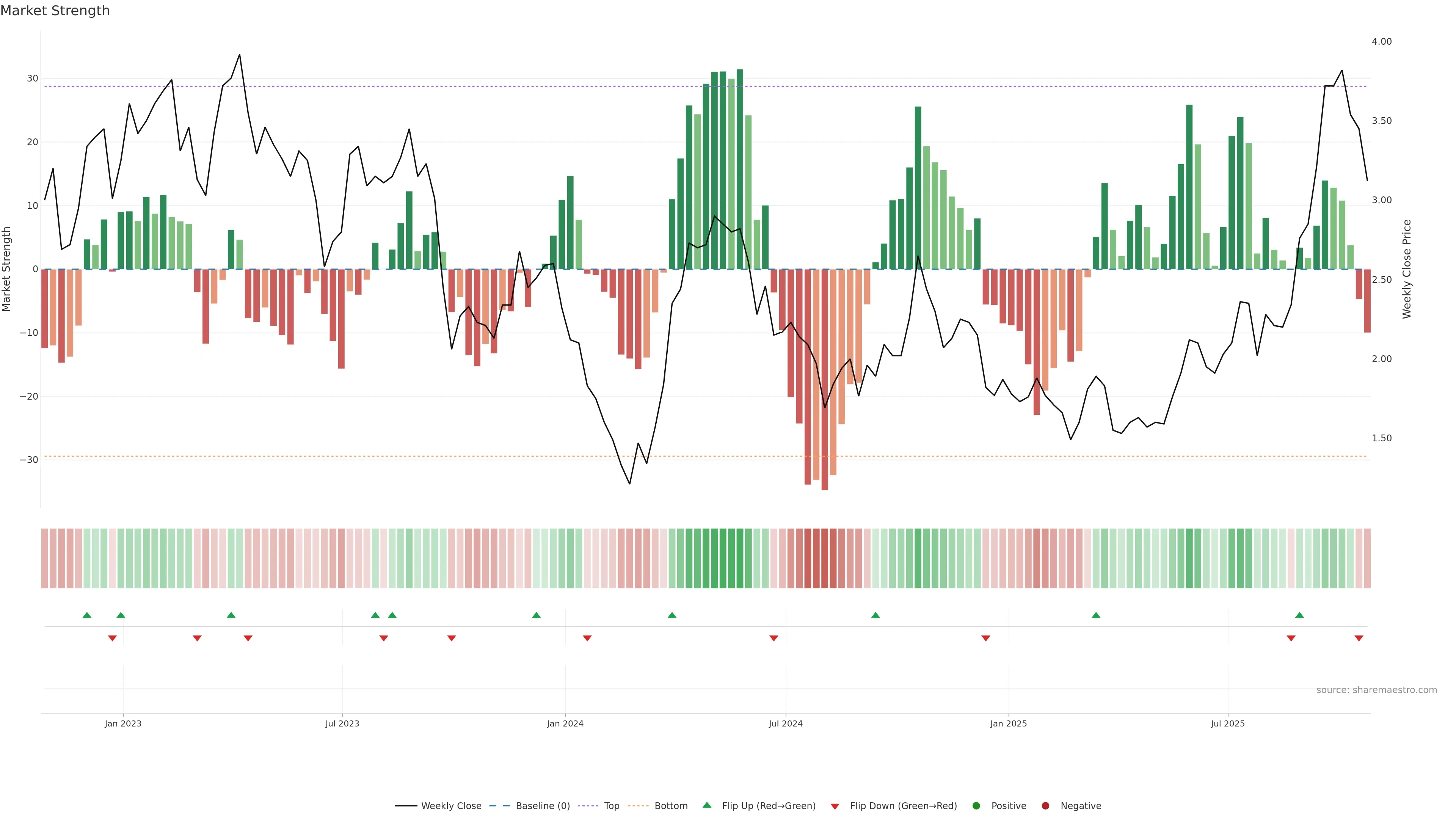Click the green Positive legend dot
The height and width of the screenshot is (819, 1456).
pyautogui.click(x=976, y=806)
